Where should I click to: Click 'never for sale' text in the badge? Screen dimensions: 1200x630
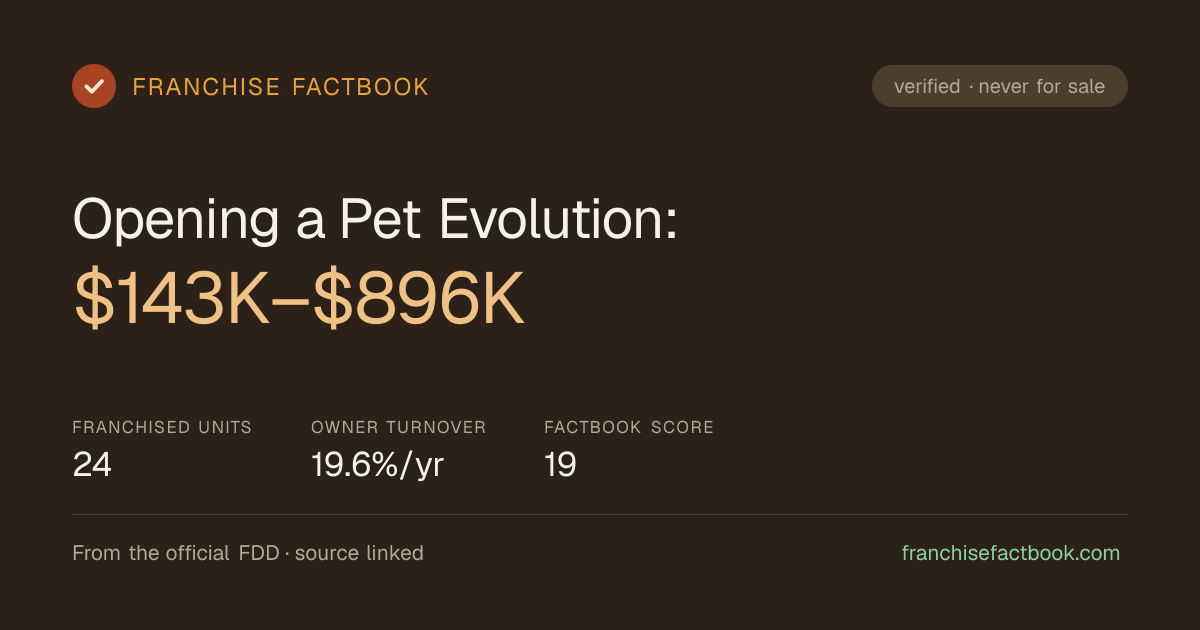point(1042,87)
